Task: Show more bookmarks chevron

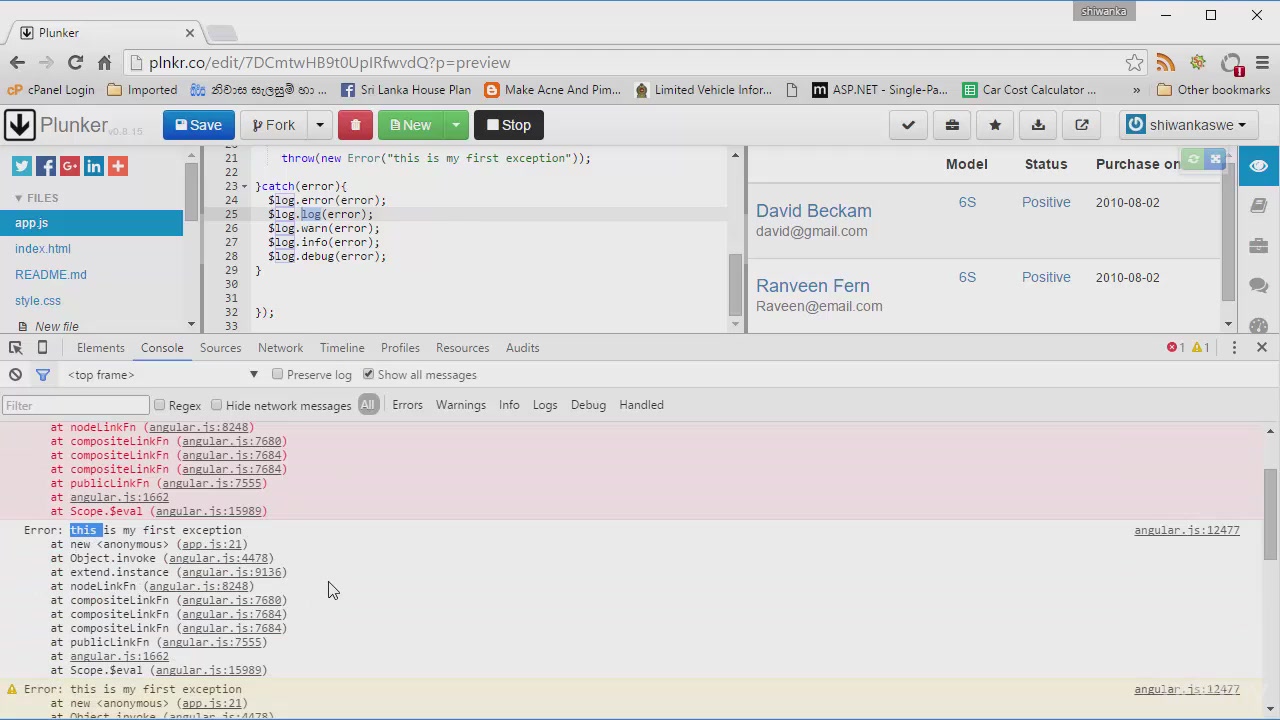Action: (1136, 90)
